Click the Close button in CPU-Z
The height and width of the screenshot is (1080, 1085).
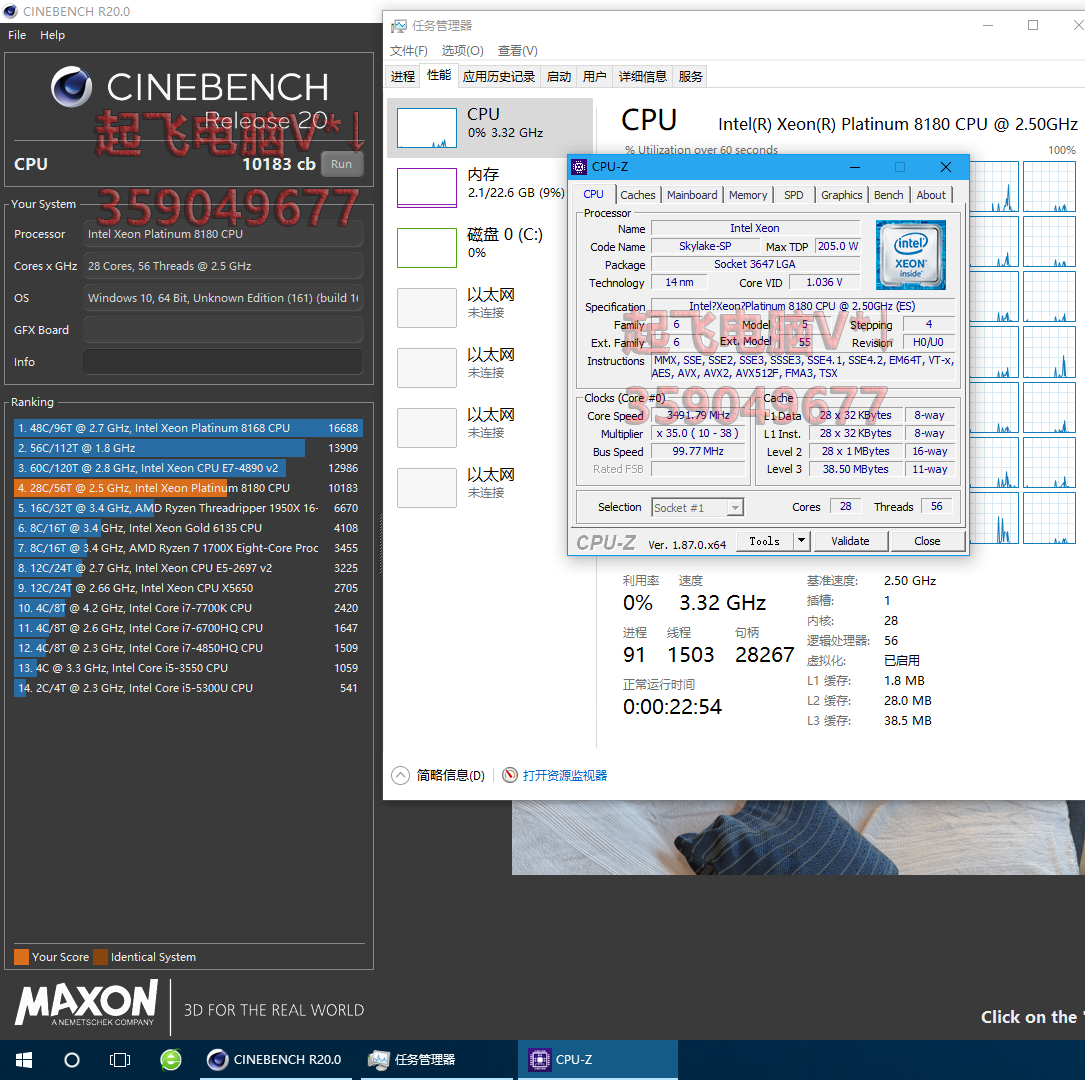[927, 540]
